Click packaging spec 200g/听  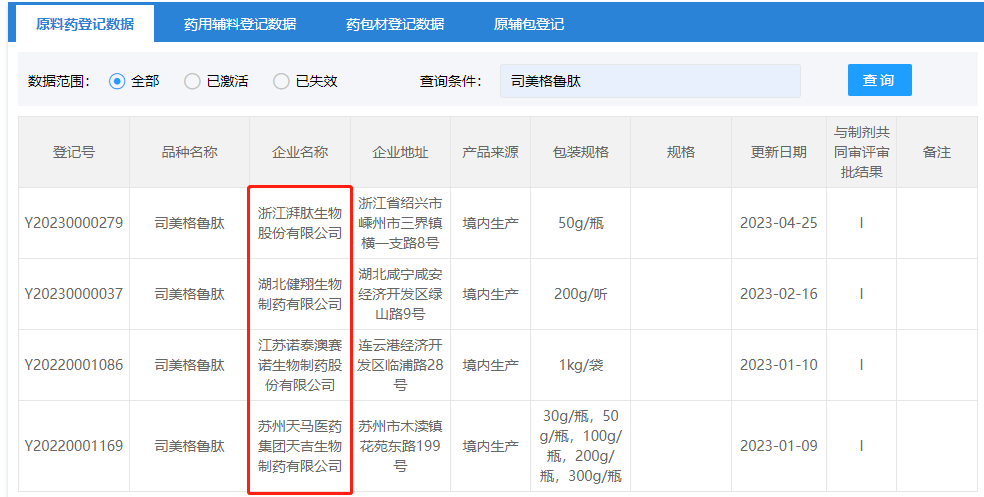(x=580, y=294)
